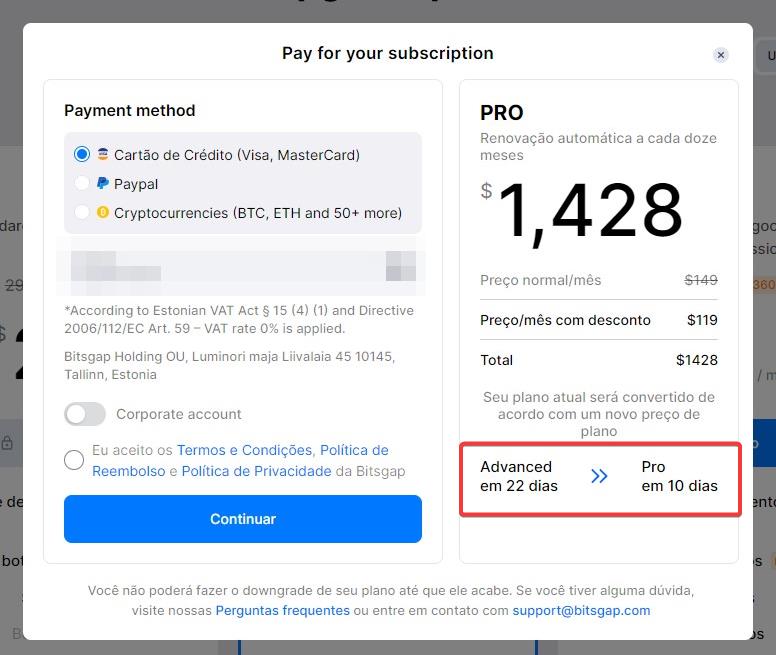The width and height of the screenshot is (776, 655).
Task: Click the $1,428 price amount
Action: click(589, 212)
